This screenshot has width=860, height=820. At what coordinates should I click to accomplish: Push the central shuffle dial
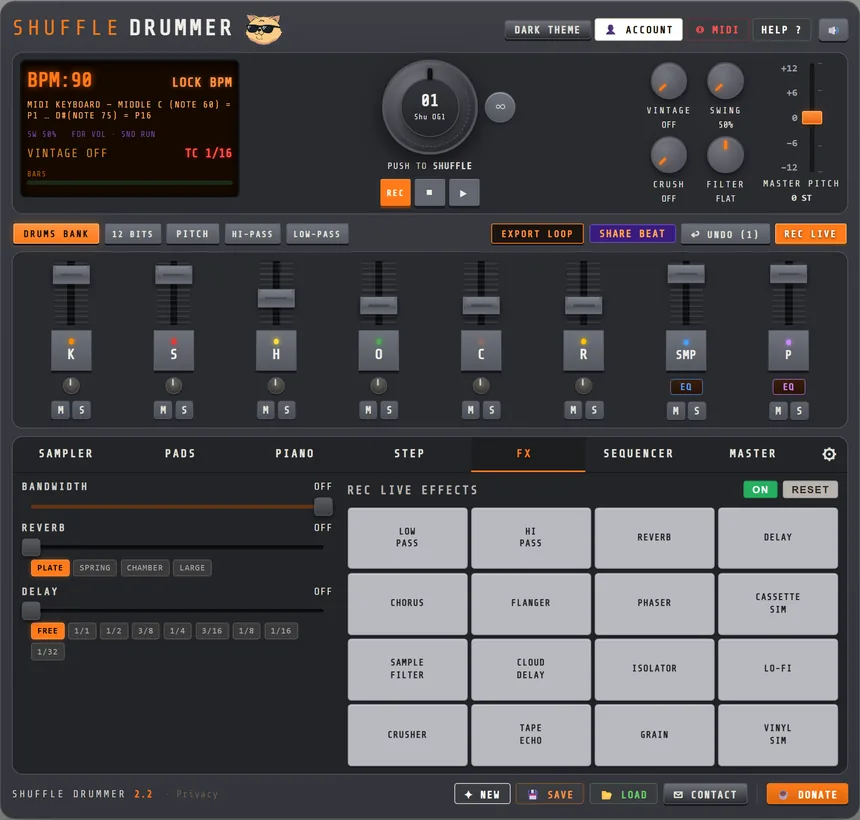[x=429, y=106]
